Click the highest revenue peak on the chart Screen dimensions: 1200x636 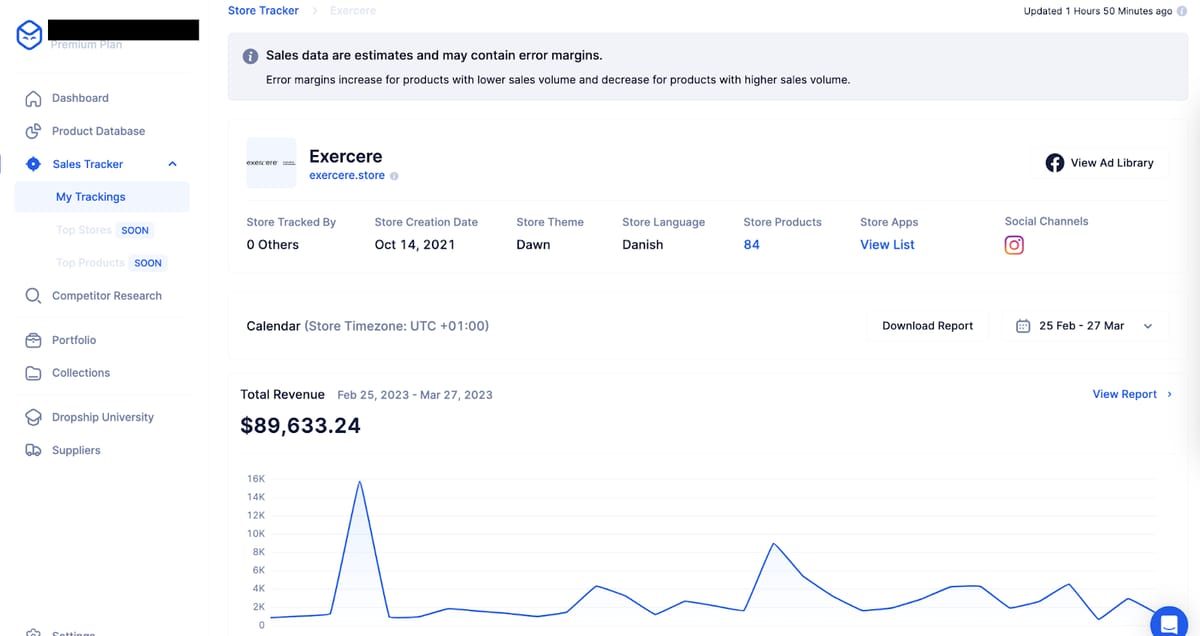[359, 481]
